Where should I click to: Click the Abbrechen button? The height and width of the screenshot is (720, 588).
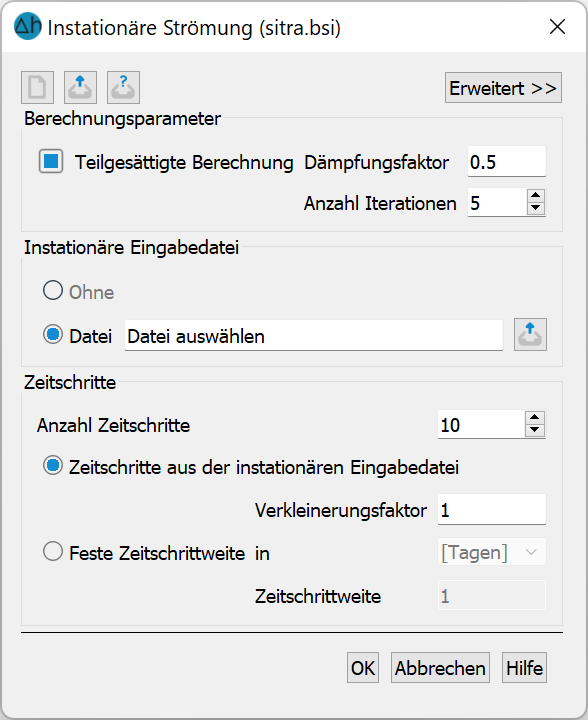pos(440,668)
